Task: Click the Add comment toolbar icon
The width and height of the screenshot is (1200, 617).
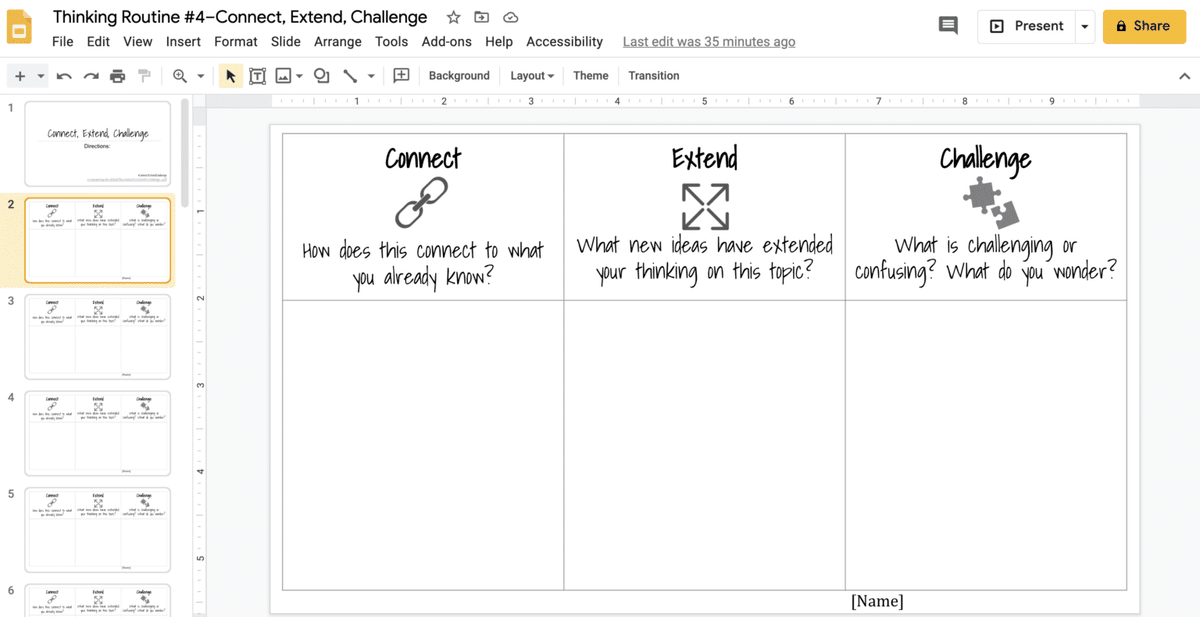Action: tap(401, 76)
